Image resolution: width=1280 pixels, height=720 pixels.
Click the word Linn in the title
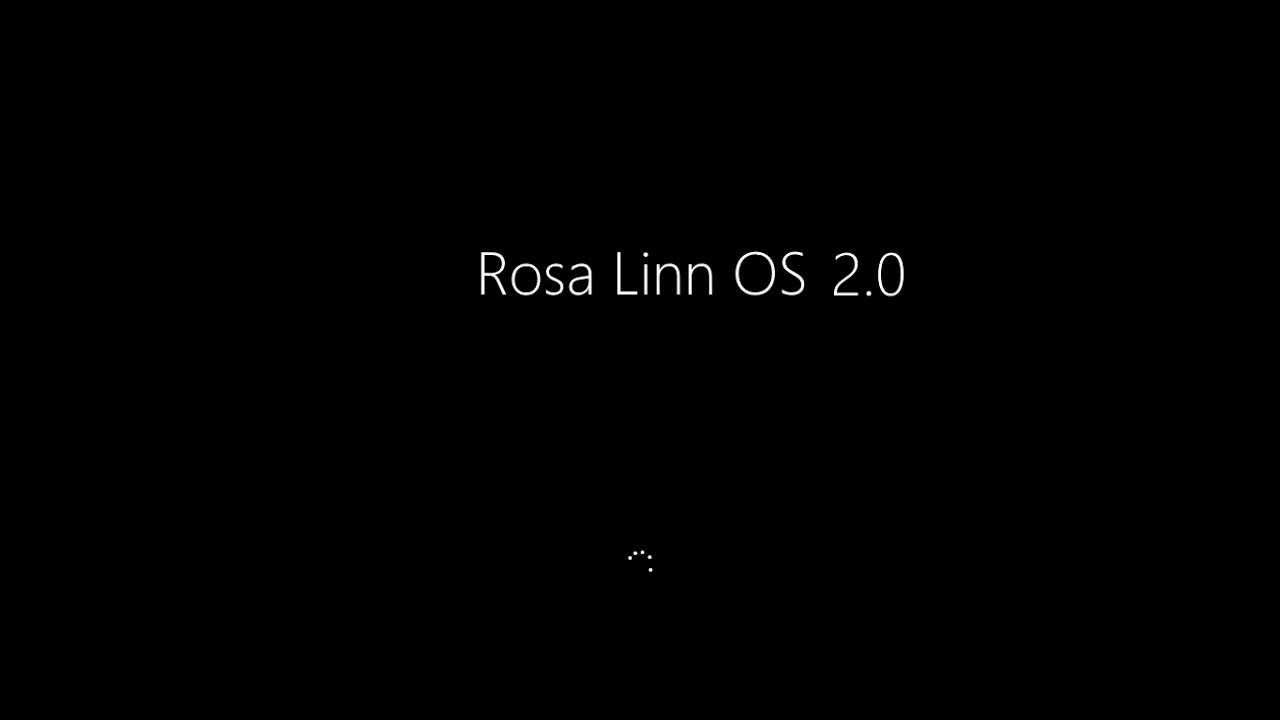[x=664, y=274]
